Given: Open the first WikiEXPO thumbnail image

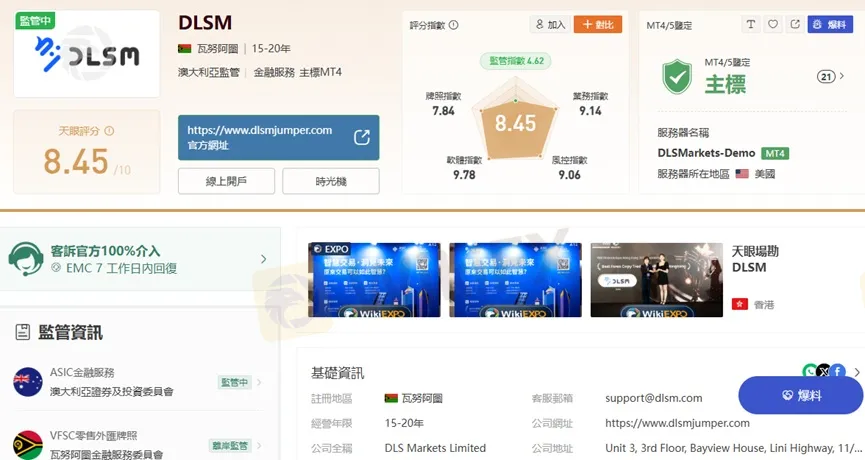Looking at the screenshot, I should (374, 280).
